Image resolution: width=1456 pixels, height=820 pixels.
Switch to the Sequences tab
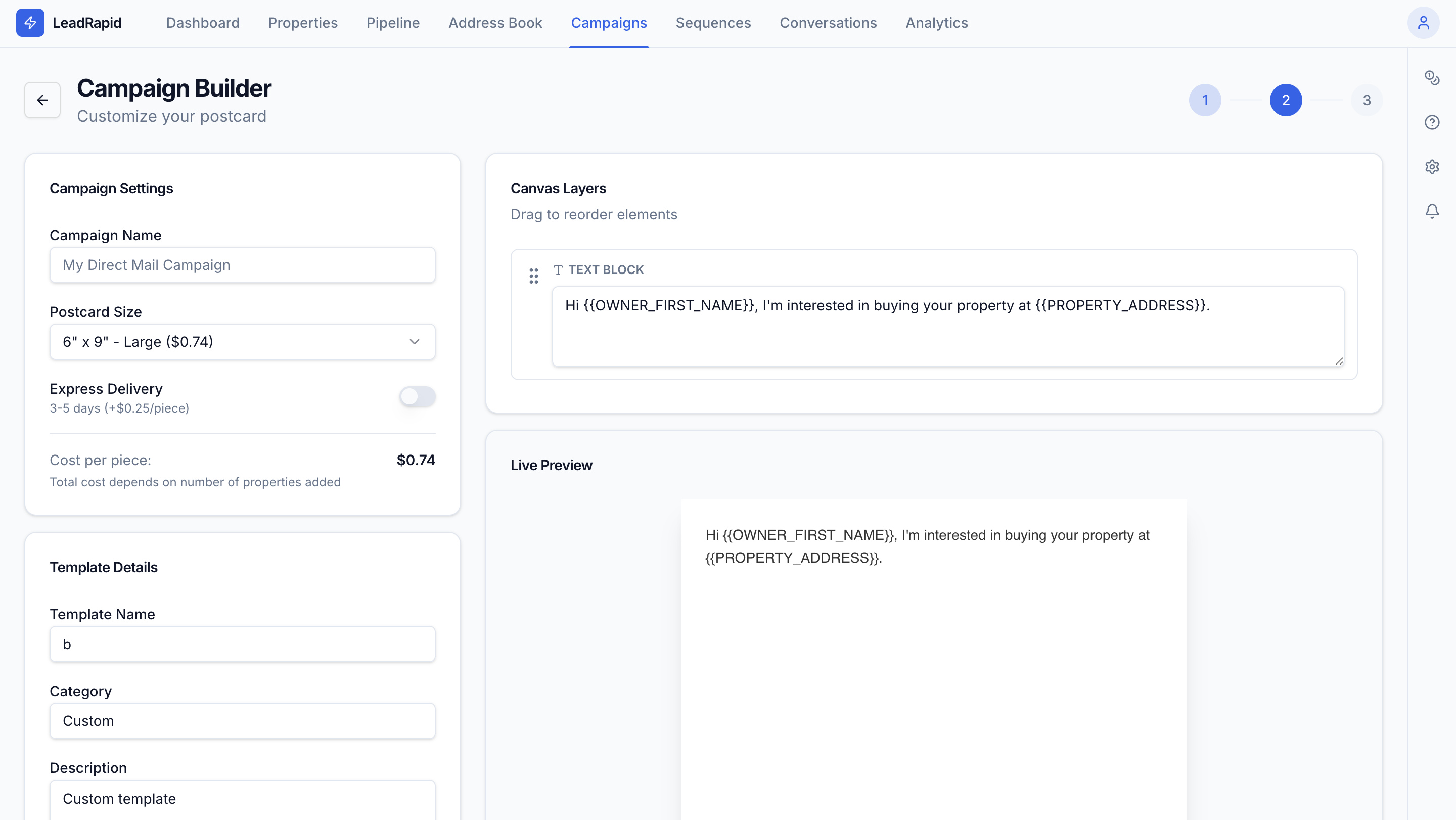(x=713, y=23)
